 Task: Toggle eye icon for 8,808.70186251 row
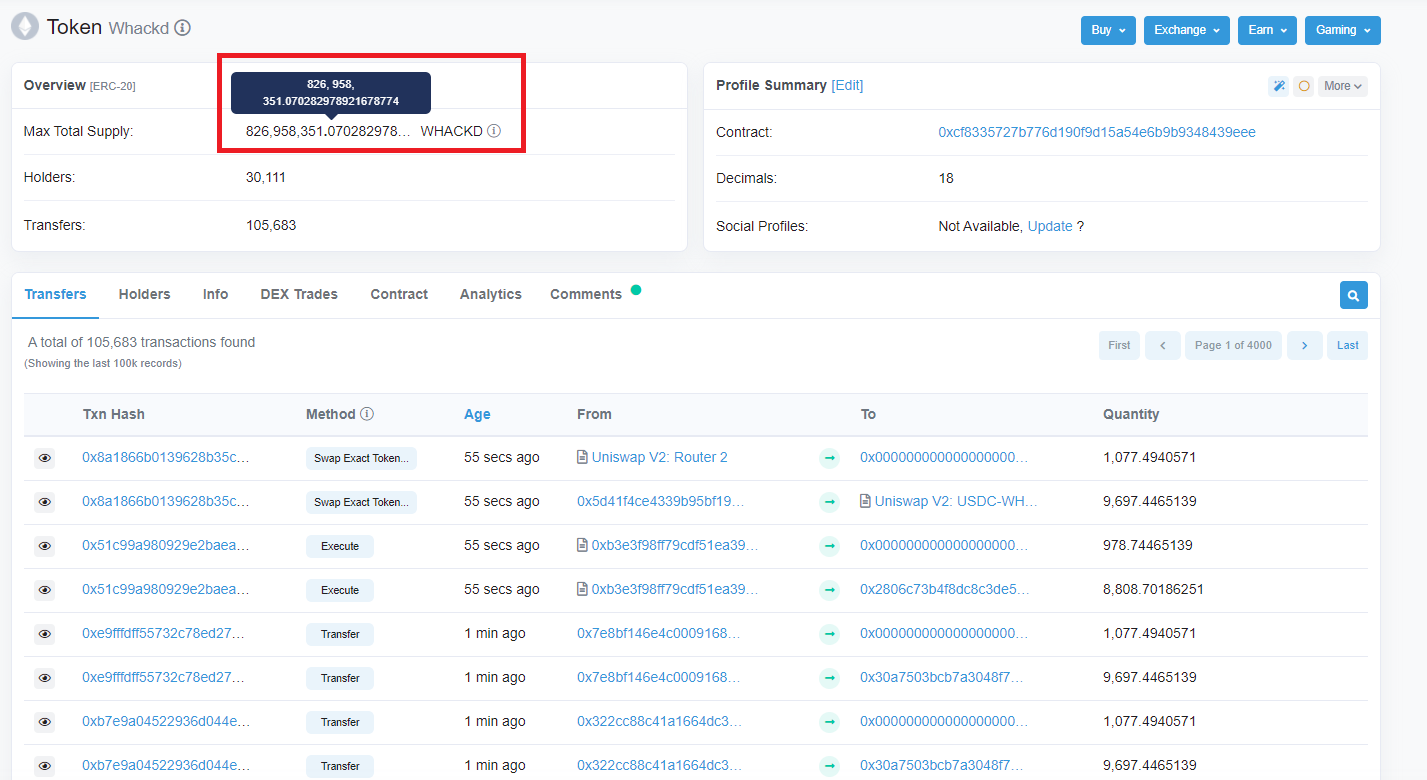(x=44, y=590)
